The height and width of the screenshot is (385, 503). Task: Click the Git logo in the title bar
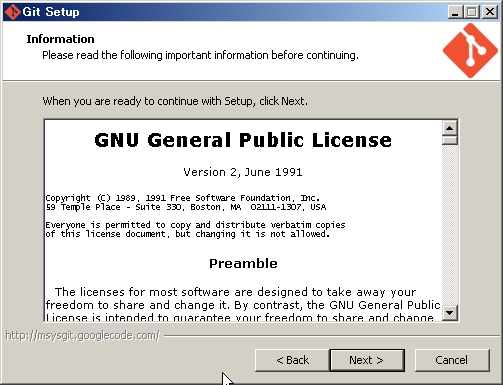pyautogui.click(x=13, y=12)
